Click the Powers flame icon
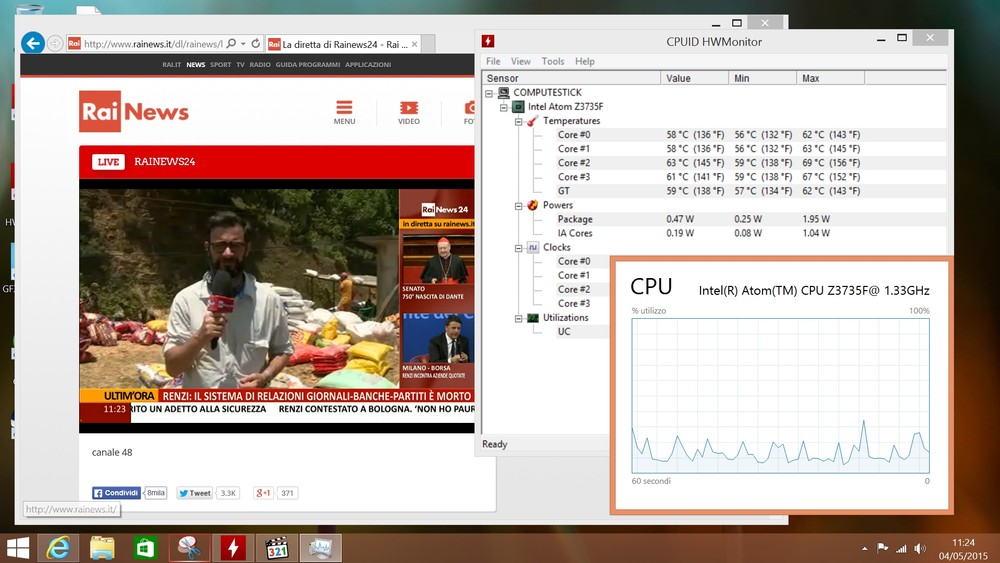 (533, 205)
